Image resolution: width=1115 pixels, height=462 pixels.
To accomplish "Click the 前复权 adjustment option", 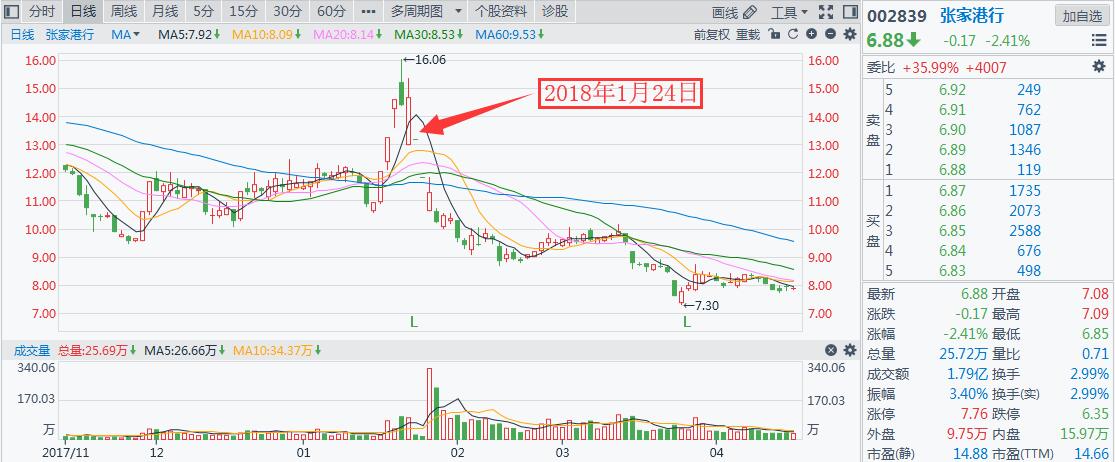I will click(x=712, y=34).
